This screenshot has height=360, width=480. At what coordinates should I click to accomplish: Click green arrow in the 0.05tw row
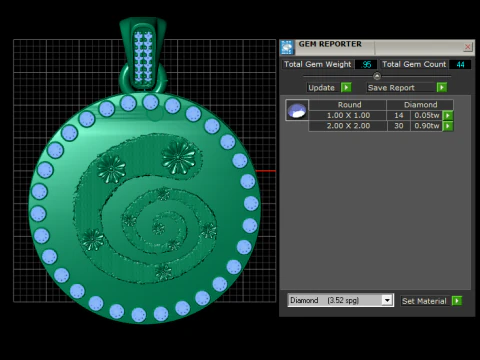coord(448,116)
